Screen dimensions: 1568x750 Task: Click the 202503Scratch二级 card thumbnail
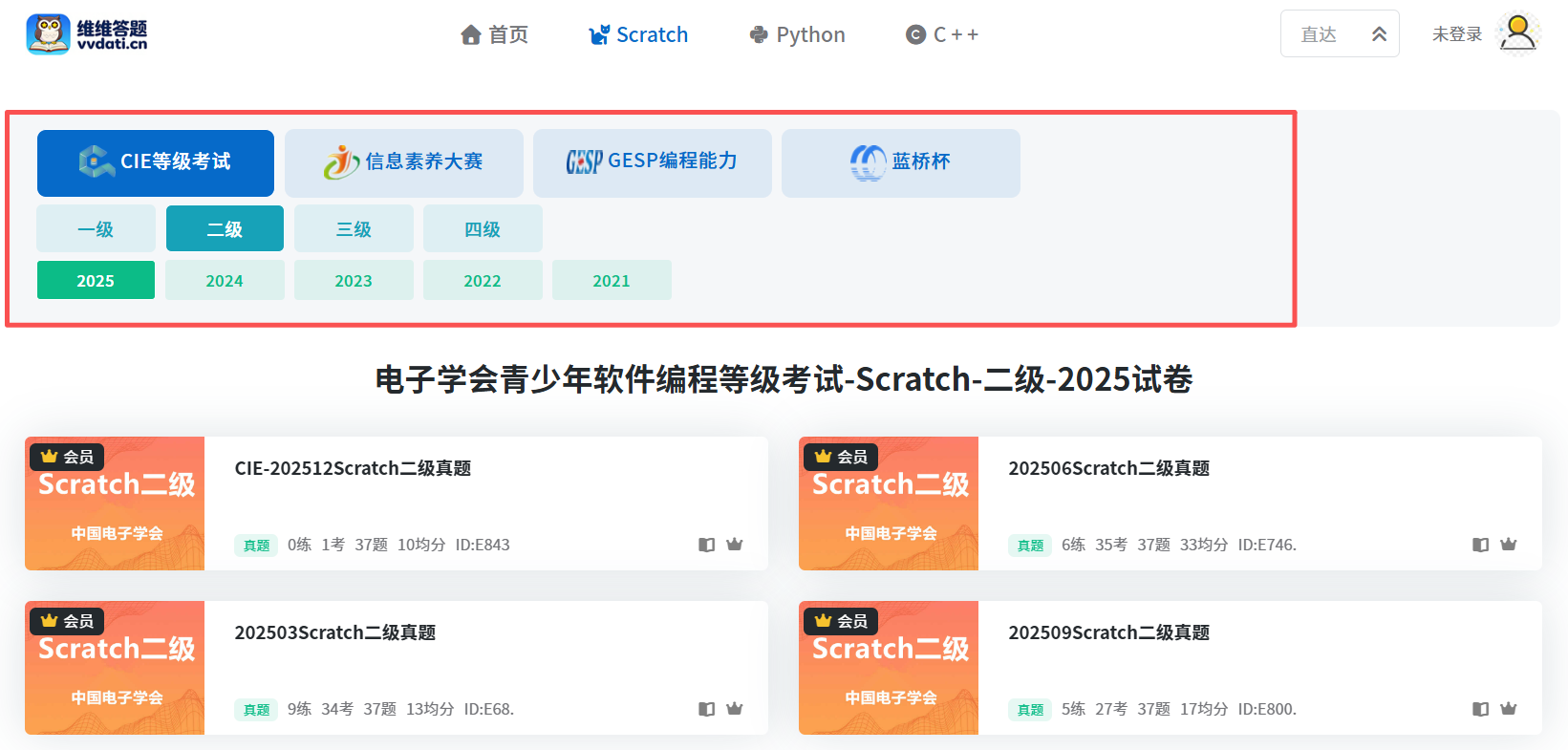pos(115,668)
